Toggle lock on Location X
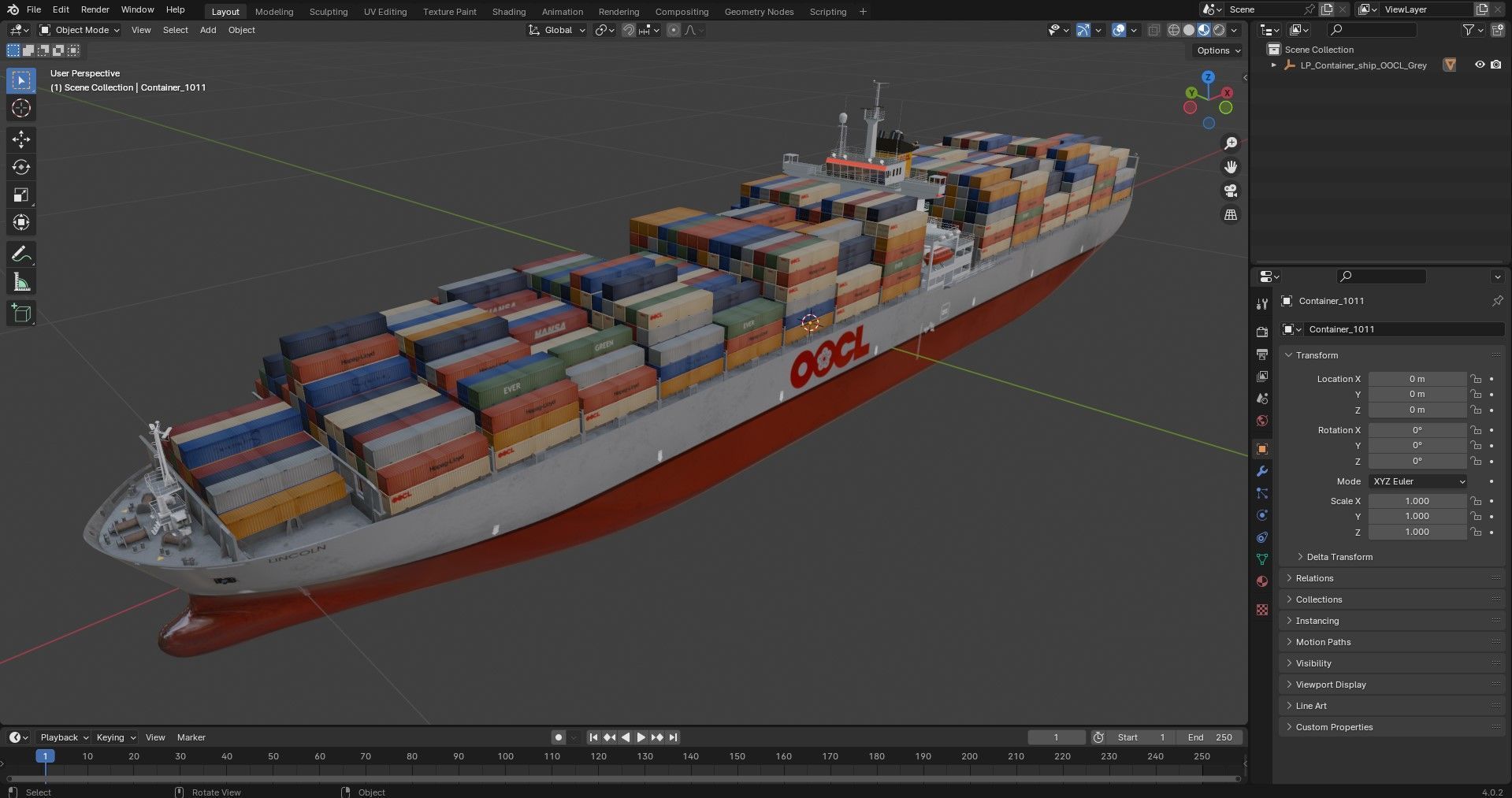This screenshot has height=798, width=1512. coord(1476,379)
